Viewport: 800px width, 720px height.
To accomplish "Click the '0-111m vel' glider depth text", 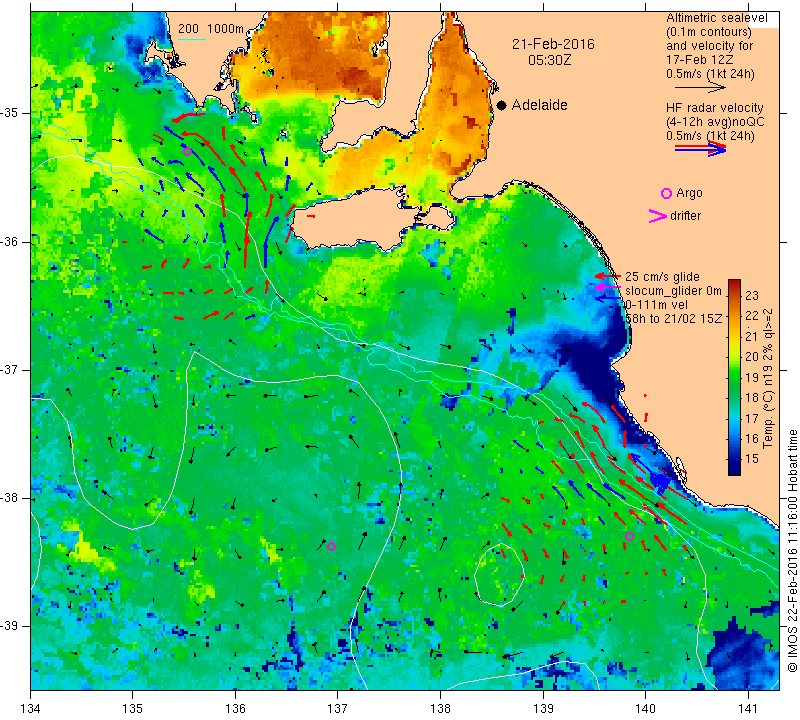I will pos(657,305).
